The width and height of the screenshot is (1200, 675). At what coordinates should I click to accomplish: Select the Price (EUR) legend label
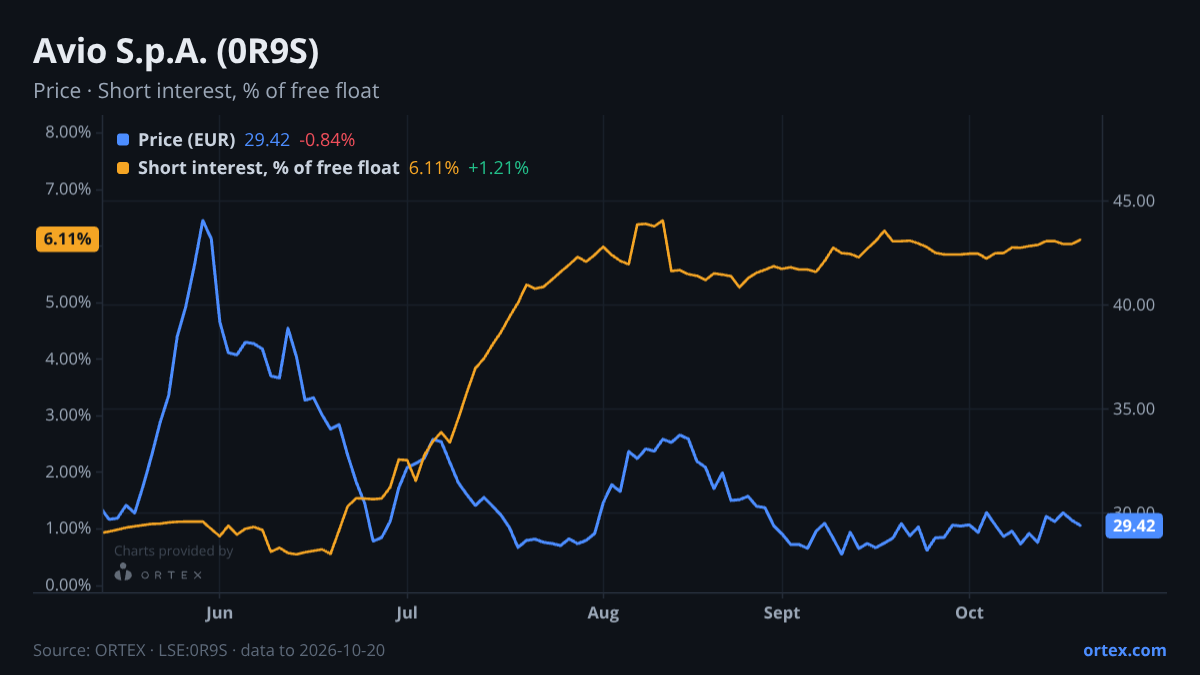(186, 140)
